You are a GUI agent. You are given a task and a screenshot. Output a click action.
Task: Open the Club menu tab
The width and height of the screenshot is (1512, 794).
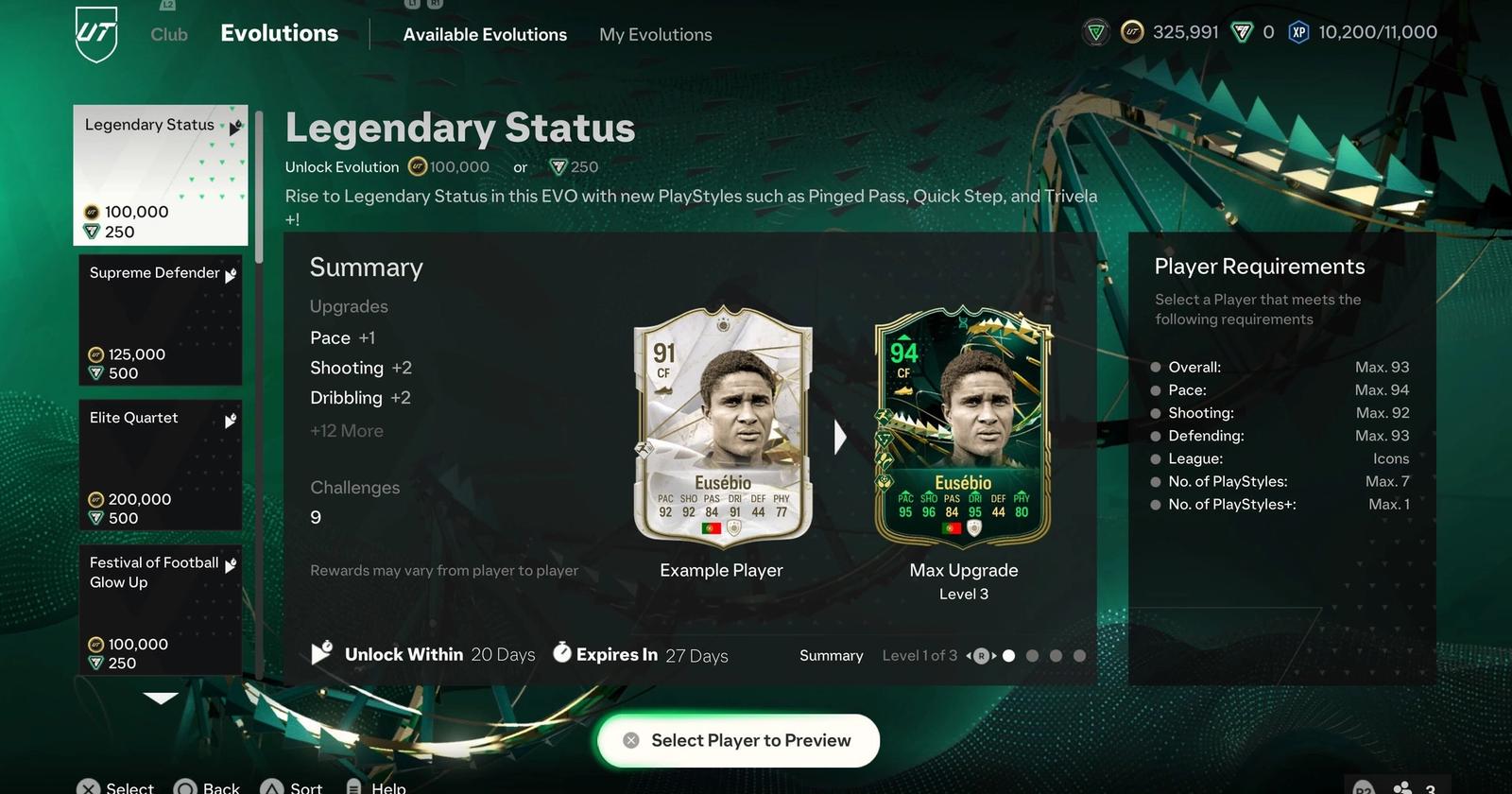pos(169,34)
